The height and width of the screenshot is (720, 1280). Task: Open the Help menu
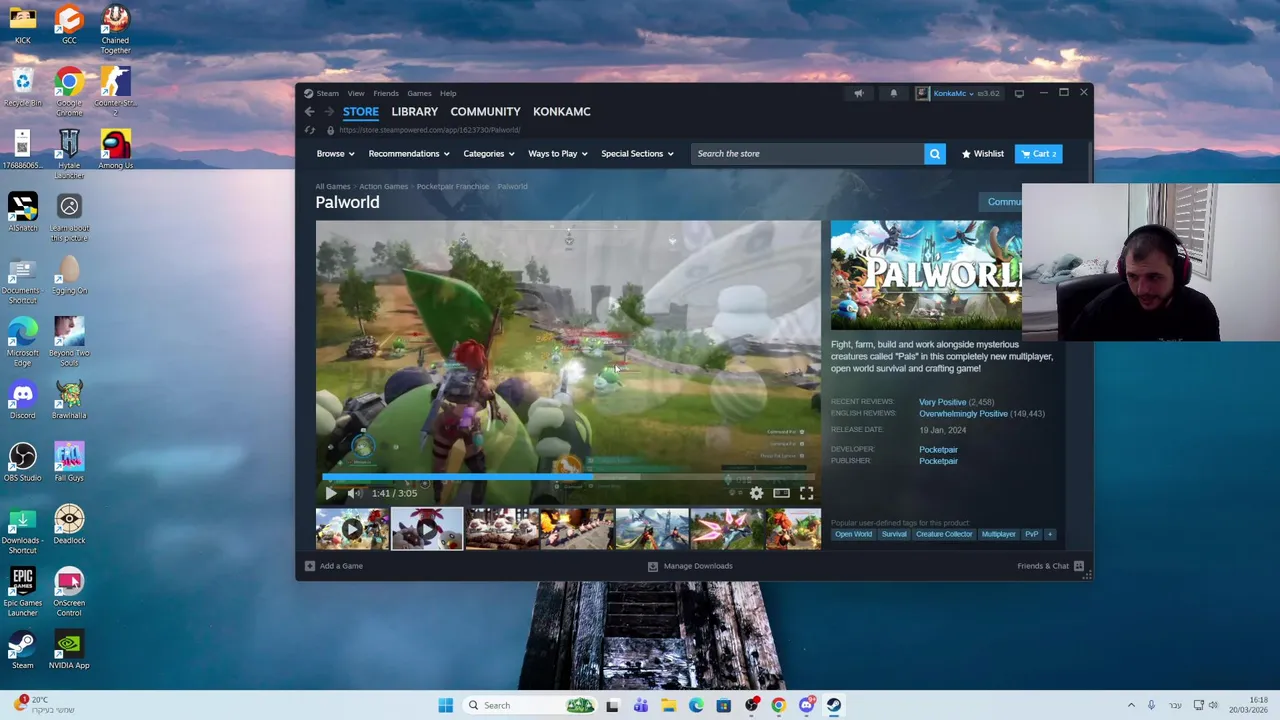click(448, 93)
